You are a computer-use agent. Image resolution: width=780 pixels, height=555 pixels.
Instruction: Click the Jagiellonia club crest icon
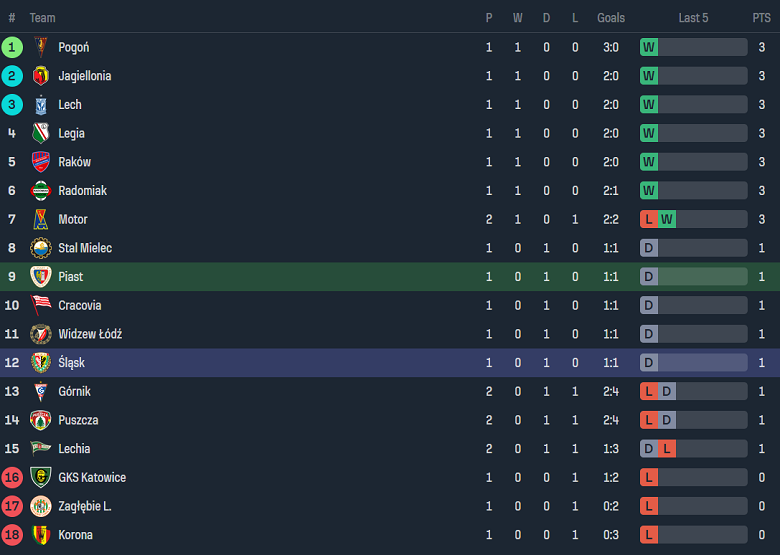coord(41,76)
